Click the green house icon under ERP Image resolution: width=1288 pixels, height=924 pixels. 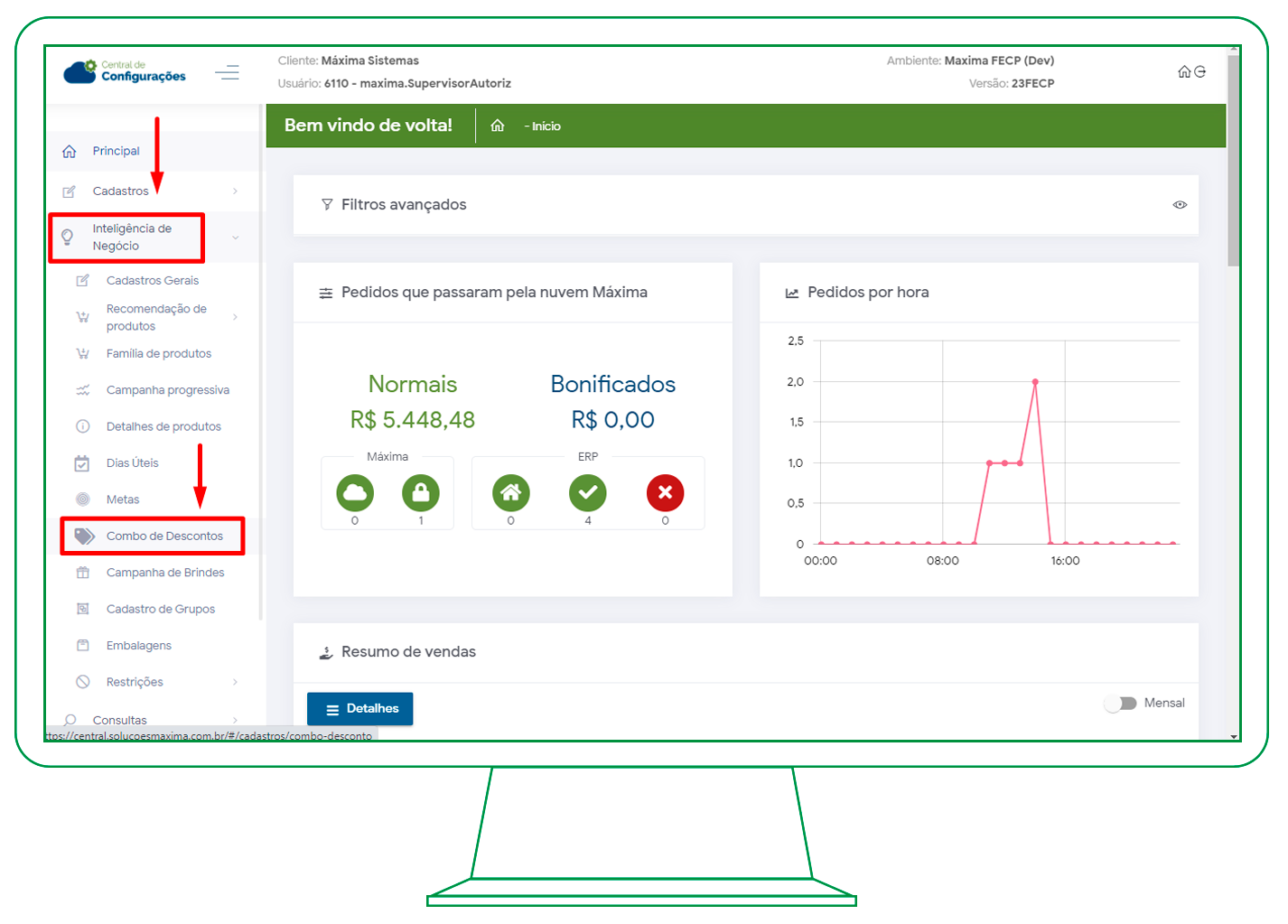[x=511, y=493]
